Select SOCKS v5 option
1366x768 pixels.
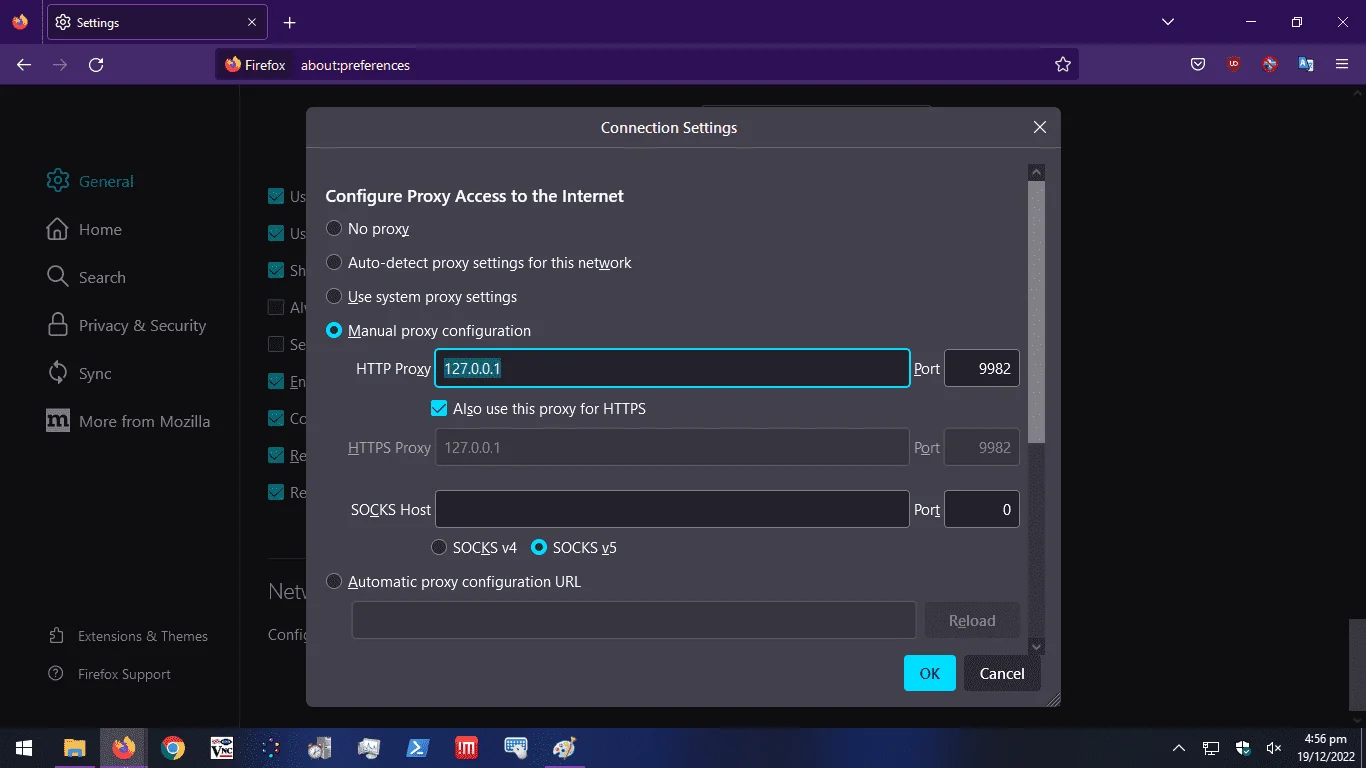539,547
